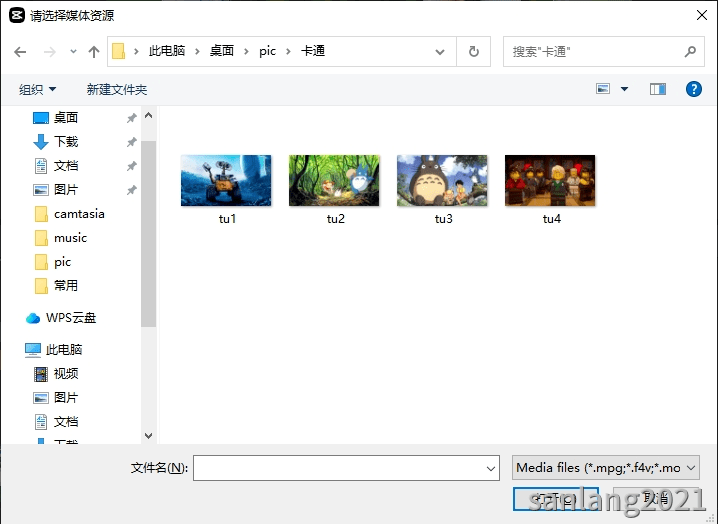Click the open button
This screenshot has height=524, width=718.
(555, 499)
